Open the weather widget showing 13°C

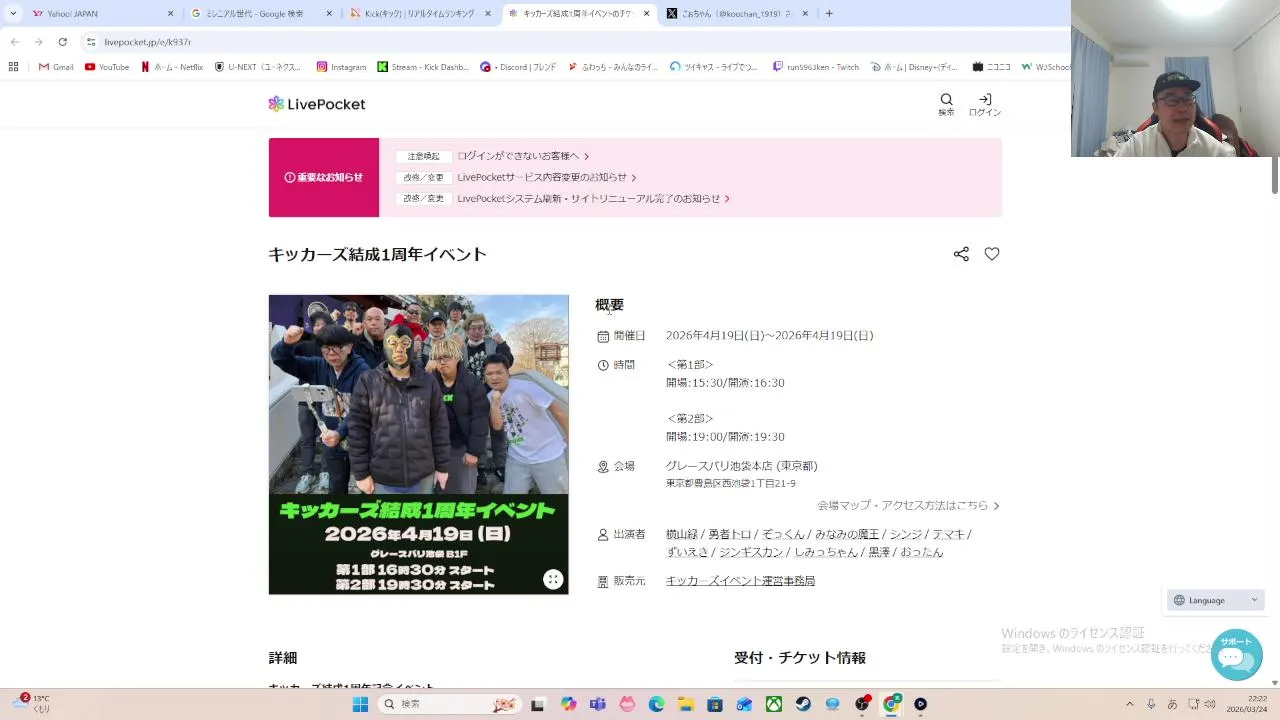pos(30,704)
